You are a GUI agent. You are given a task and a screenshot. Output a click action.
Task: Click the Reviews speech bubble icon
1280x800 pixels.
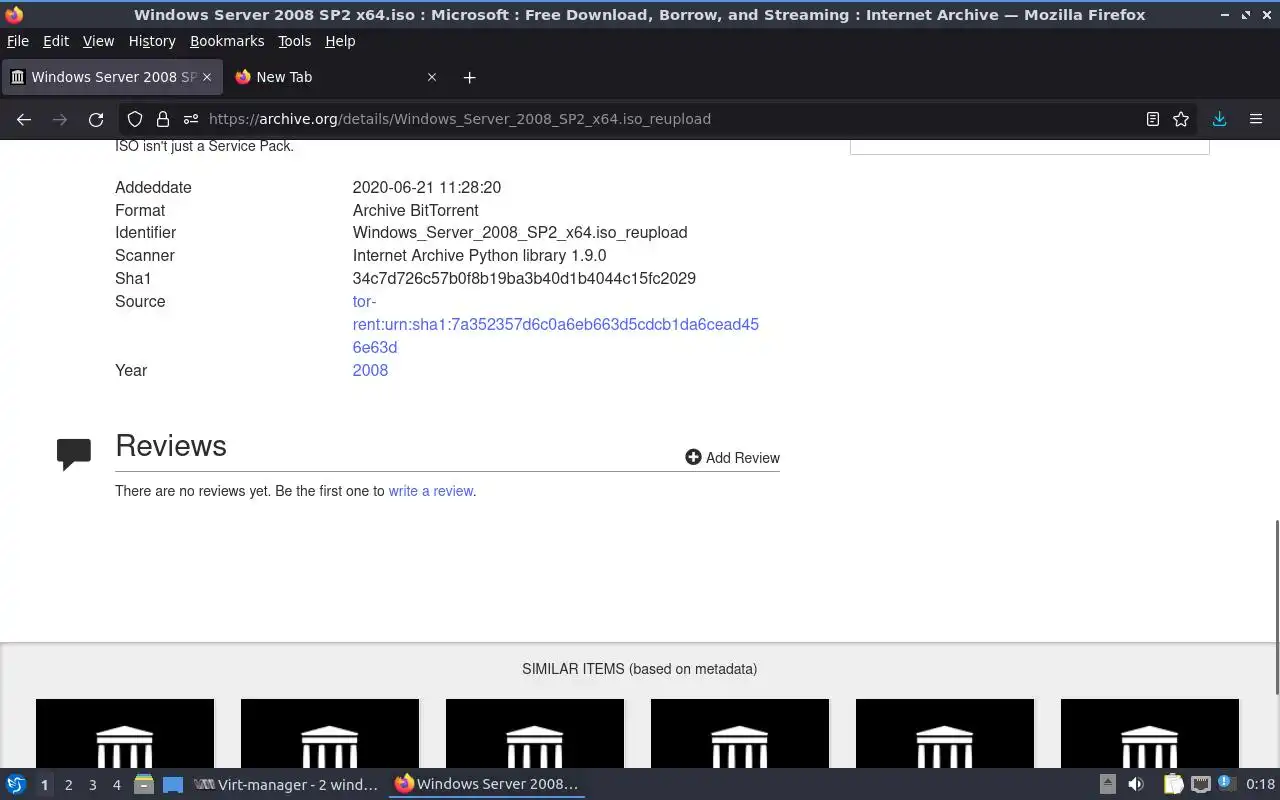pyautogui.click(x=74, y=454)
